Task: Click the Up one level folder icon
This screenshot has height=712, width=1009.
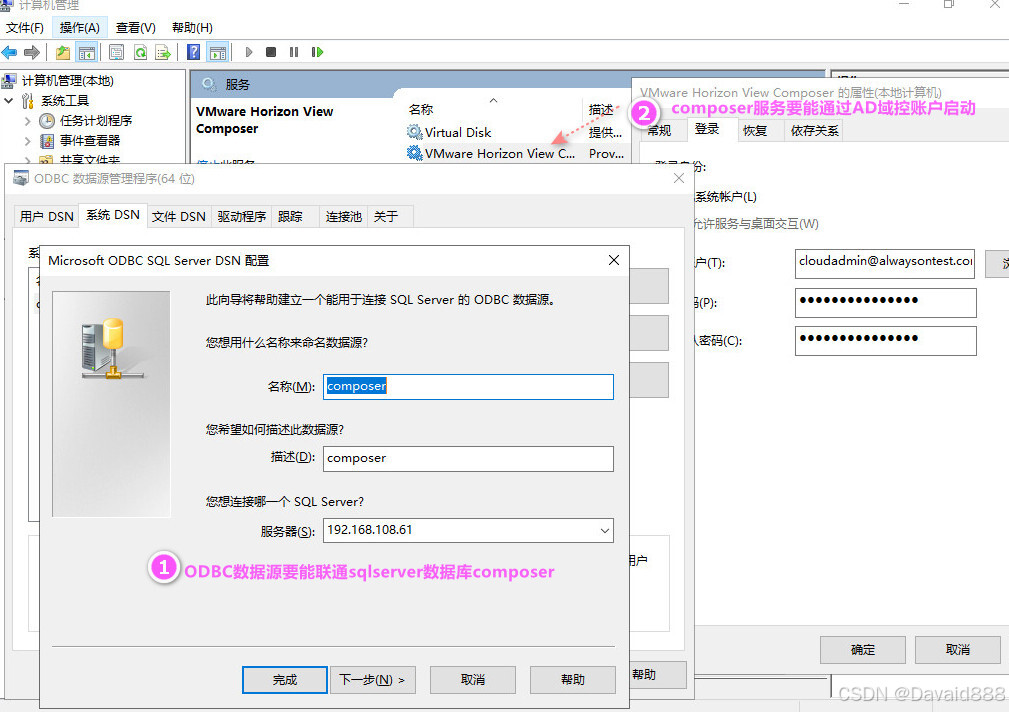Action: (x=62, y=52)
